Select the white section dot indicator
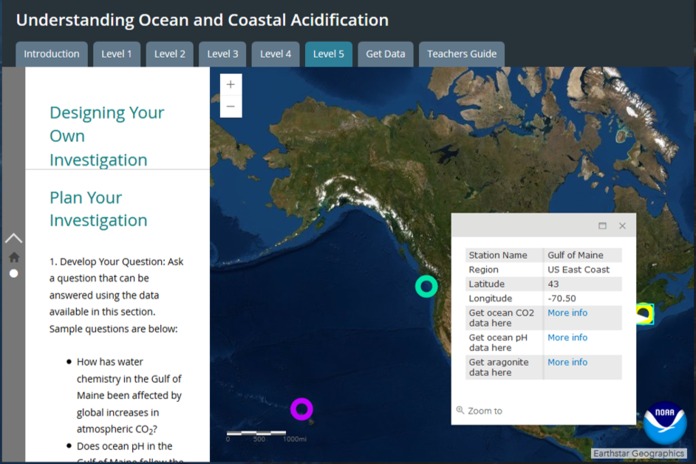This screenshot has width=696, height=464. (x=14, y=273)
